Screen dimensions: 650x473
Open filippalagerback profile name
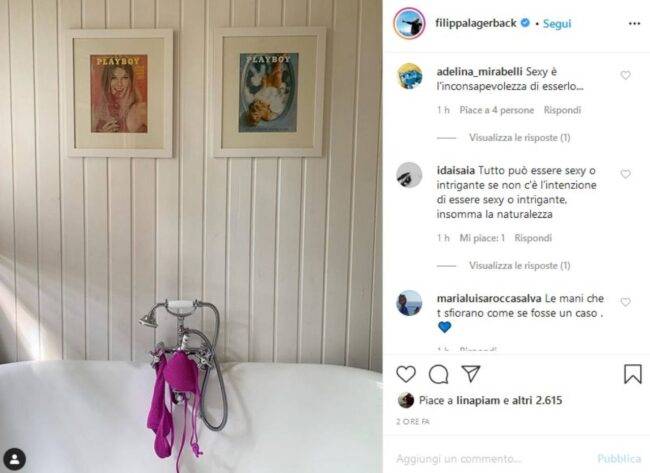pyautogui.click(x=476, y=23)
